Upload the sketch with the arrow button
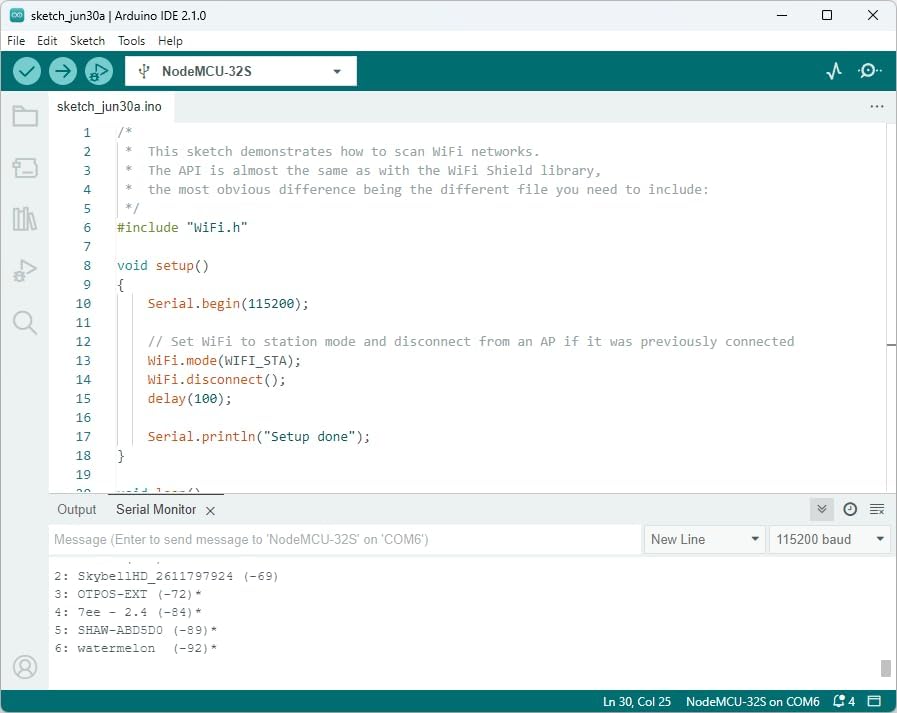This screenshot has width=897, height=713. click(x=62, y=72)
